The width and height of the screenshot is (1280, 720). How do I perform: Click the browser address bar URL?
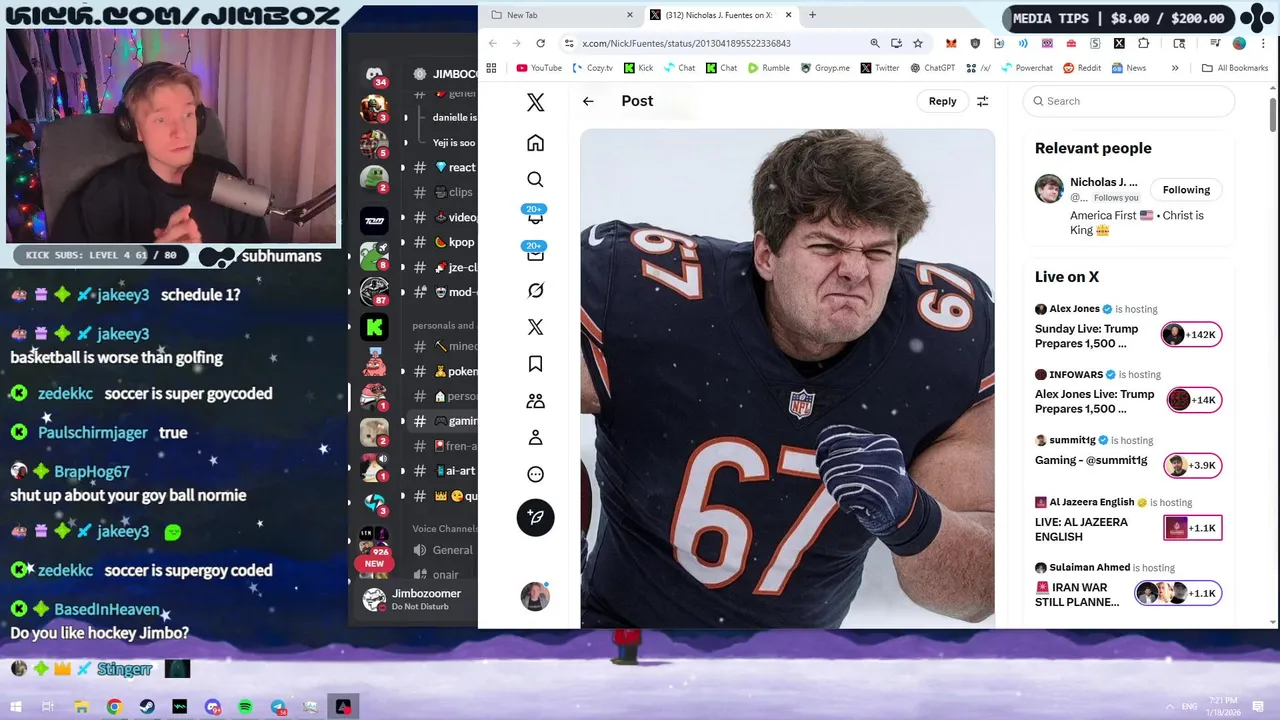coord(686,43)
